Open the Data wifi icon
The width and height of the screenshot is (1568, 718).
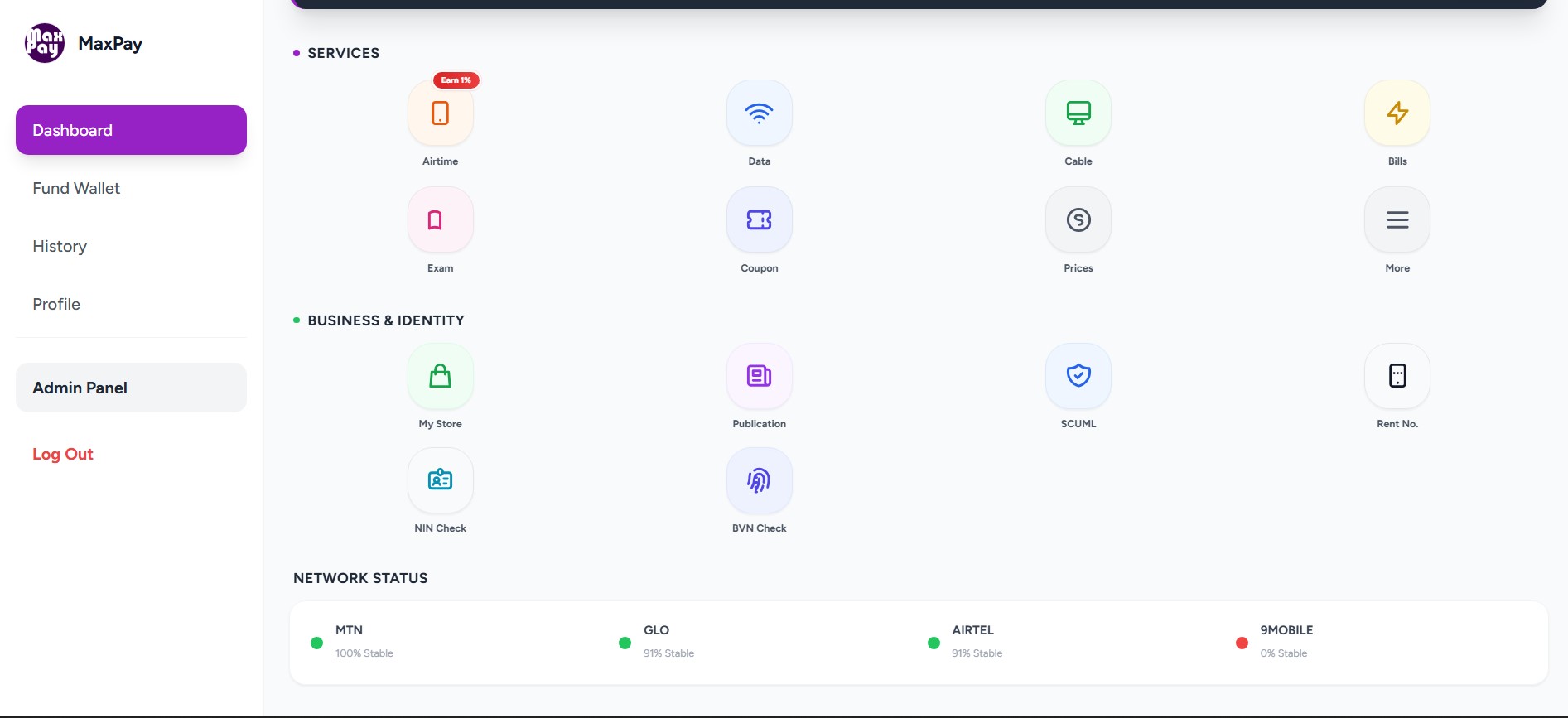[759, 113]
